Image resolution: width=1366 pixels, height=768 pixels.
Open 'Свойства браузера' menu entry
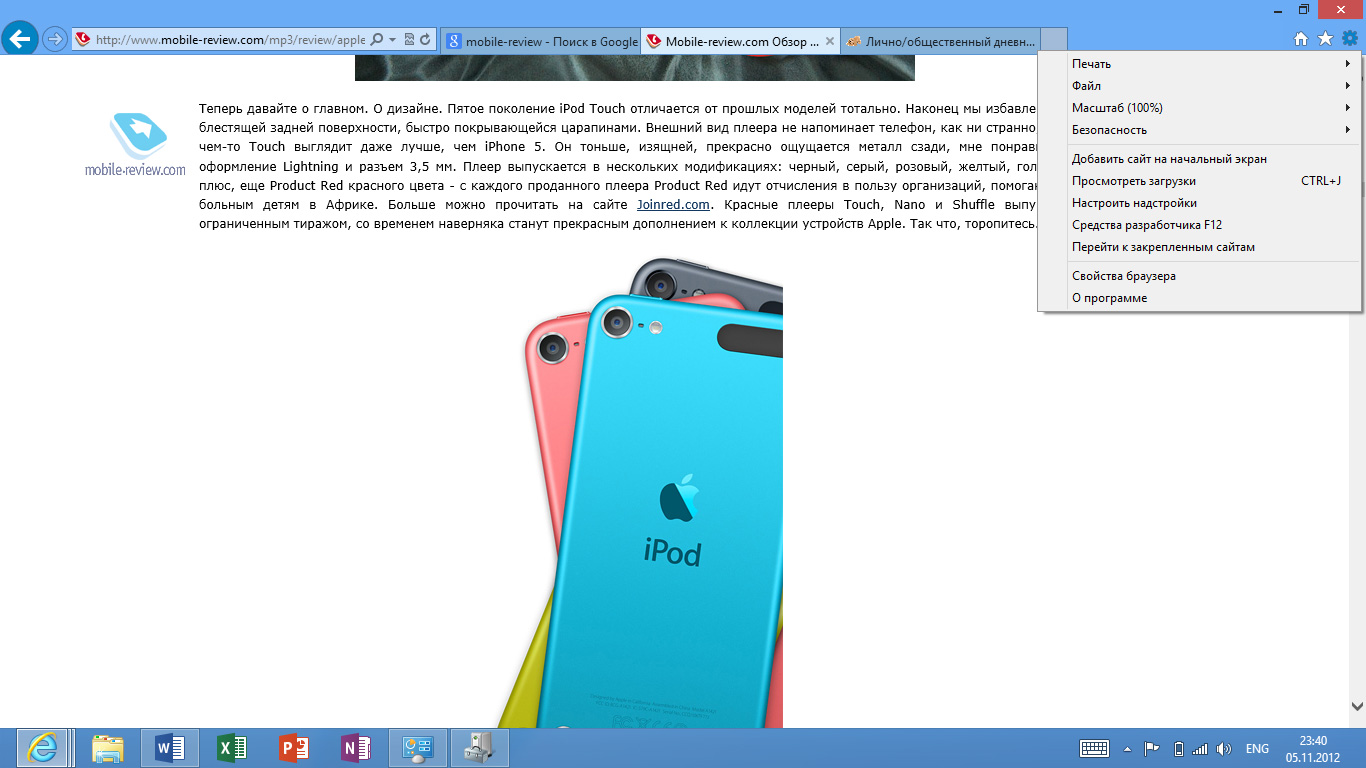pyautogui.click(x=1199, y=276)
